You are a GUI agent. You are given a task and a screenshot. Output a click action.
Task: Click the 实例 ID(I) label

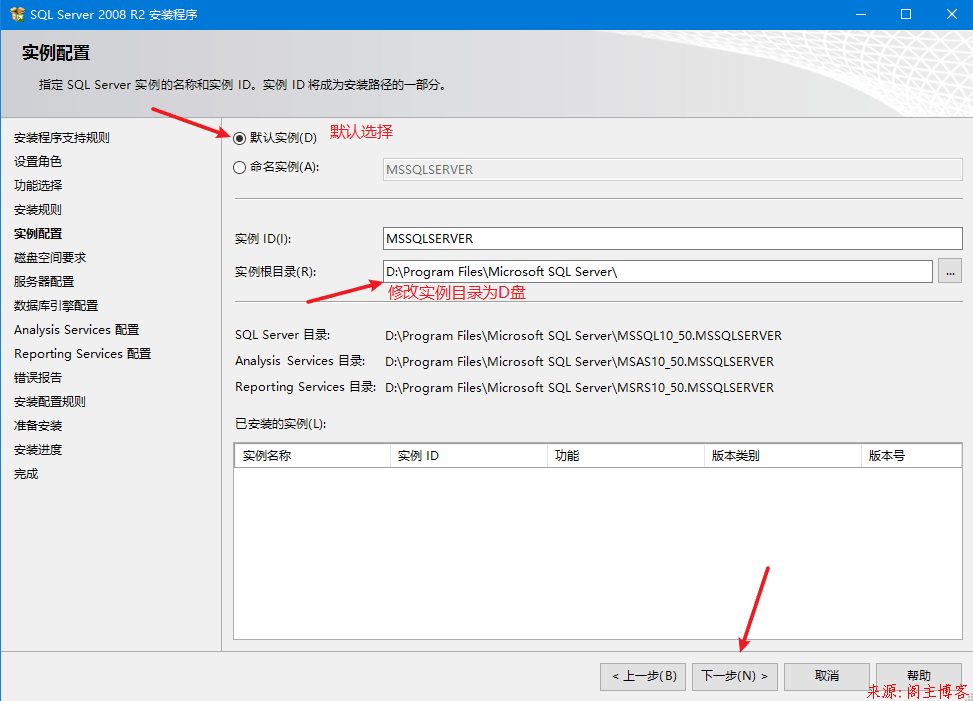(x=263, y=239)
